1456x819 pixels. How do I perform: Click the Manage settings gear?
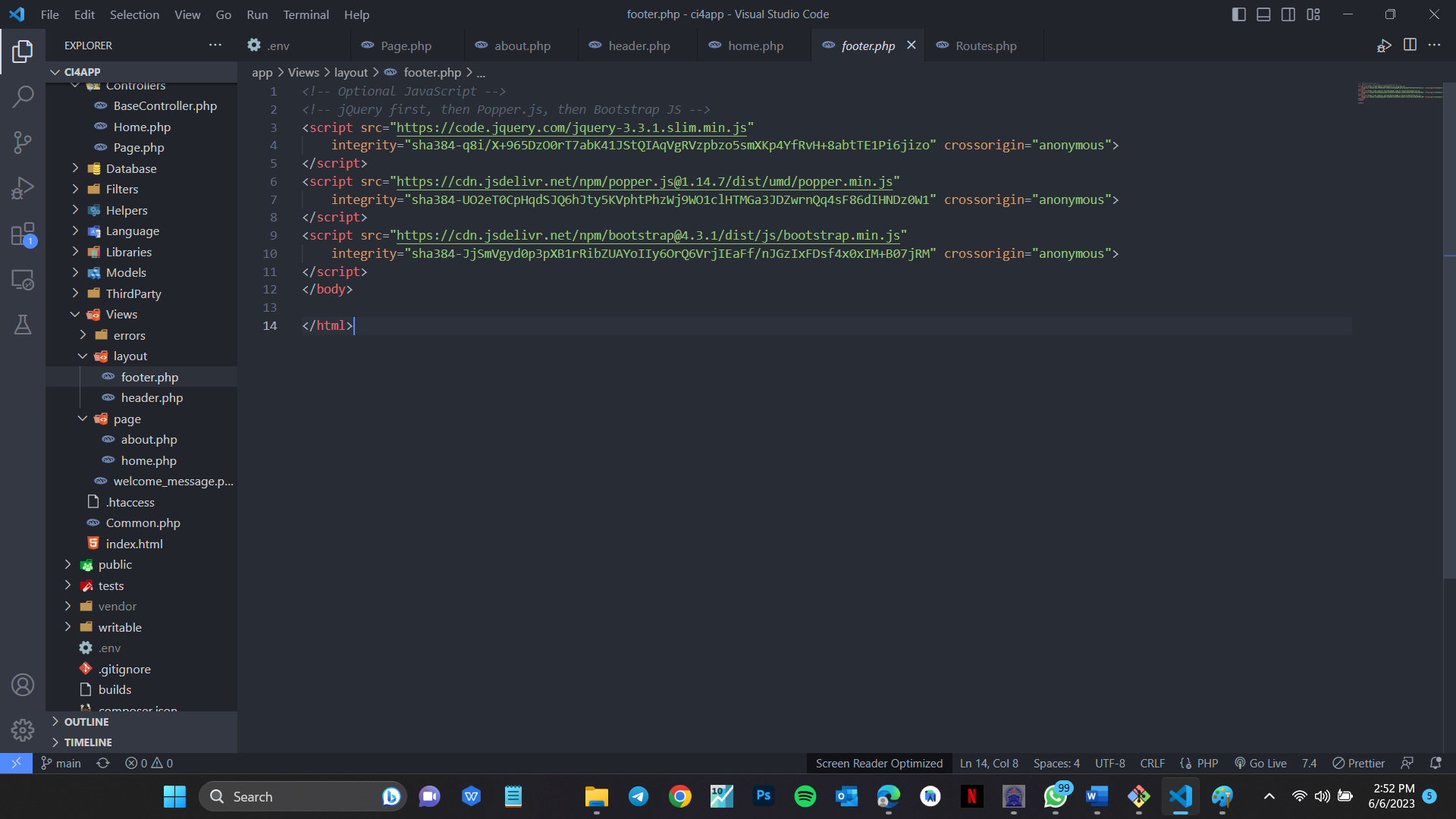(x=24, y=730)
